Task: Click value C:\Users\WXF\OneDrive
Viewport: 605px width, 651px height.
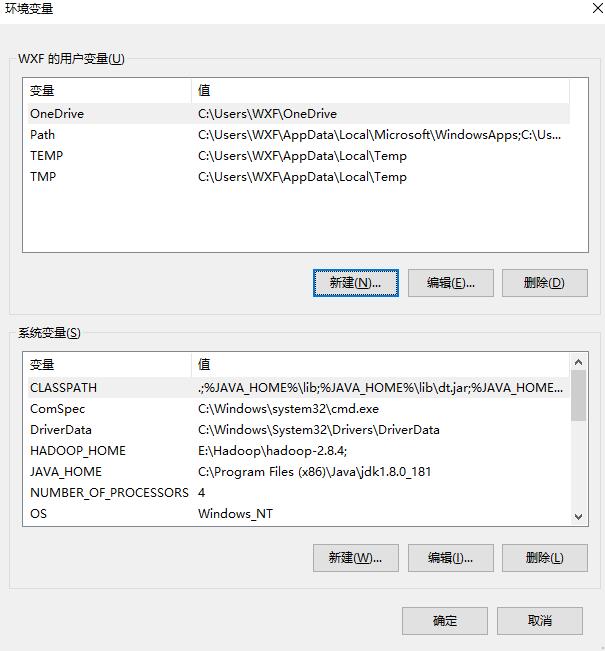Action: click(x=267, y=113)
